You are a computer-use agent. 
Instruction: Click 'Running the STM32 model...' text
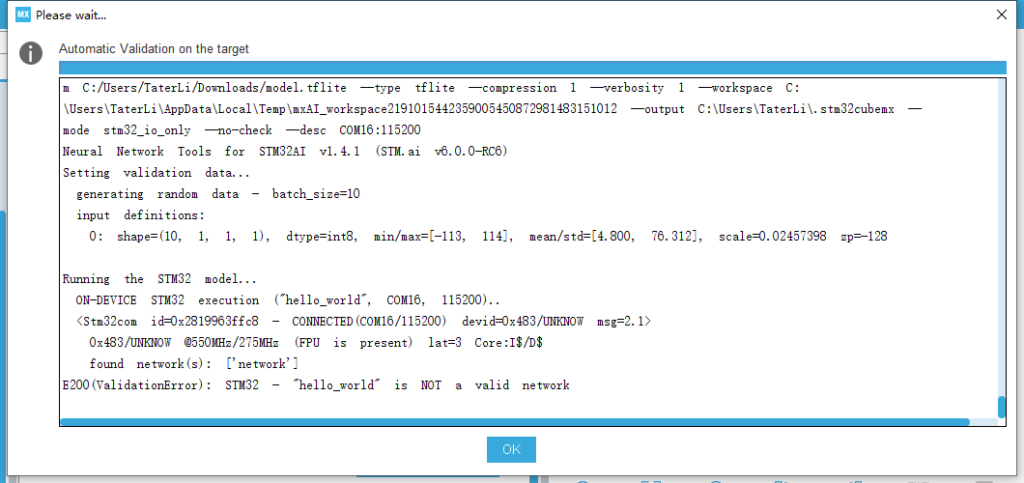click(x=160, y=279)
